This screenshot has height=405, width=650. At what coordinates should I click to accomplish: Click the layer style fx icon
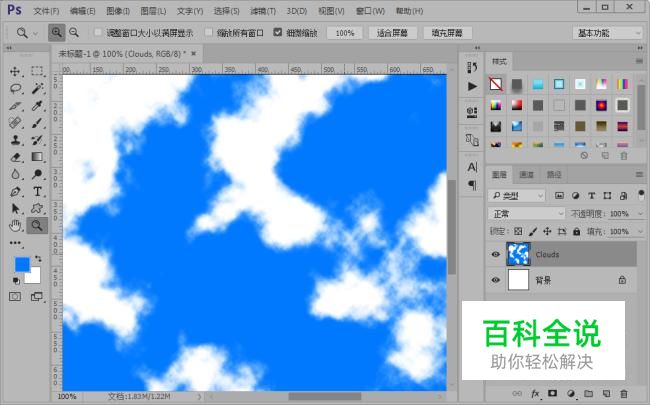[535, 393]
